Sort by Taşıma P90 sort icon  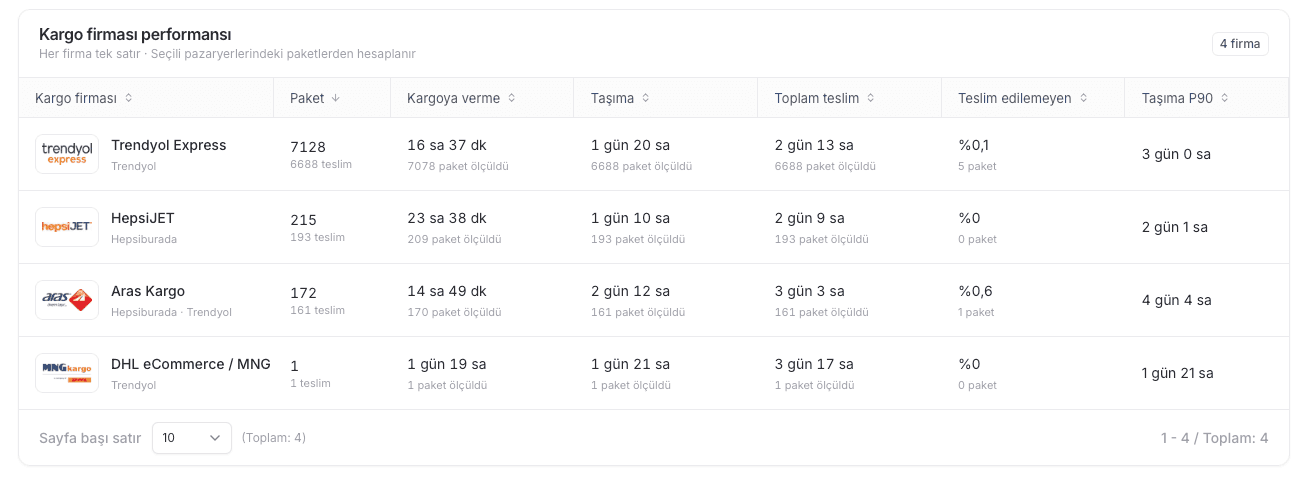(x=1224, y=98)
